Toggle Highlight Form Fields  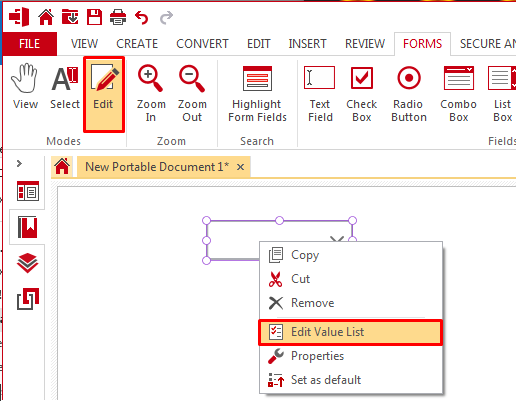click(x=257, y=93)
